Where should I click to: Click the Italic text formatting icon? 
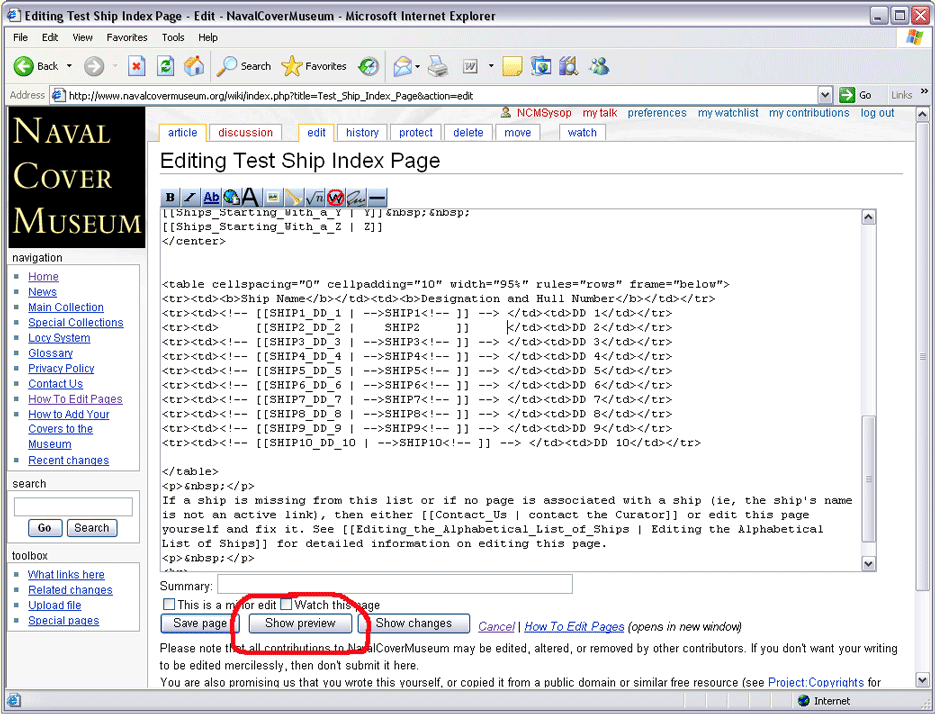[x=190, y=198]
